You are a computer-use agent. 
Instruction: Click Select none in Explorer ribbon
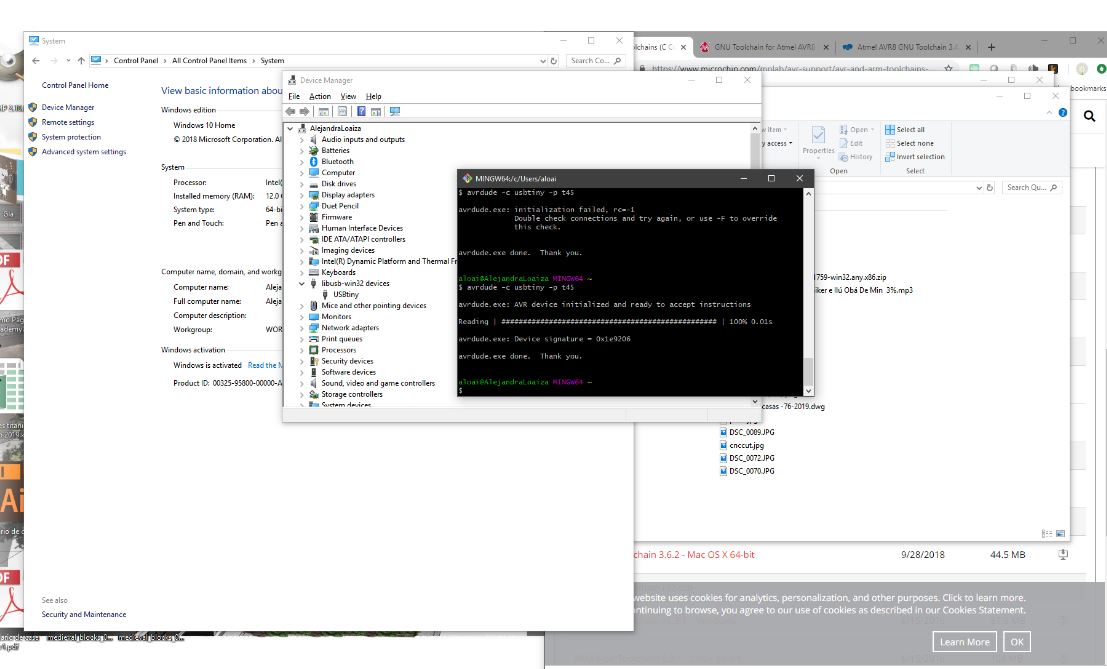(x=909, y=143)
